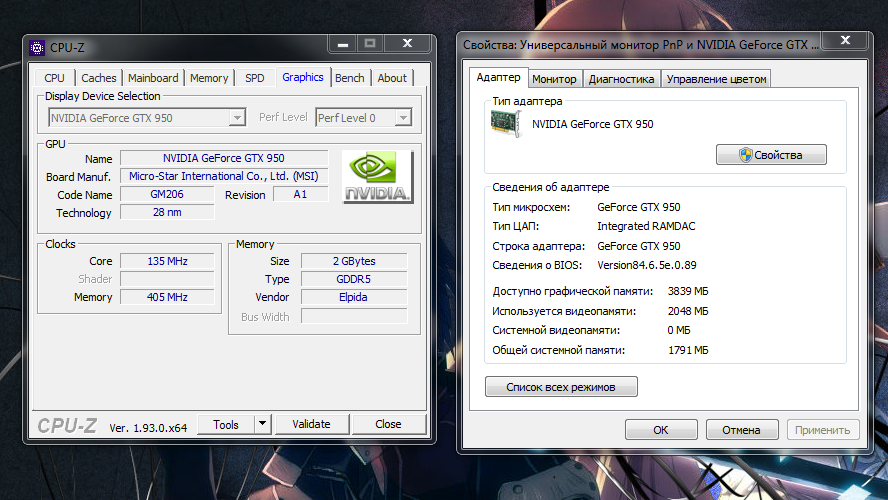Click the Список всех режимов button
888x500 pixels.
561,386
